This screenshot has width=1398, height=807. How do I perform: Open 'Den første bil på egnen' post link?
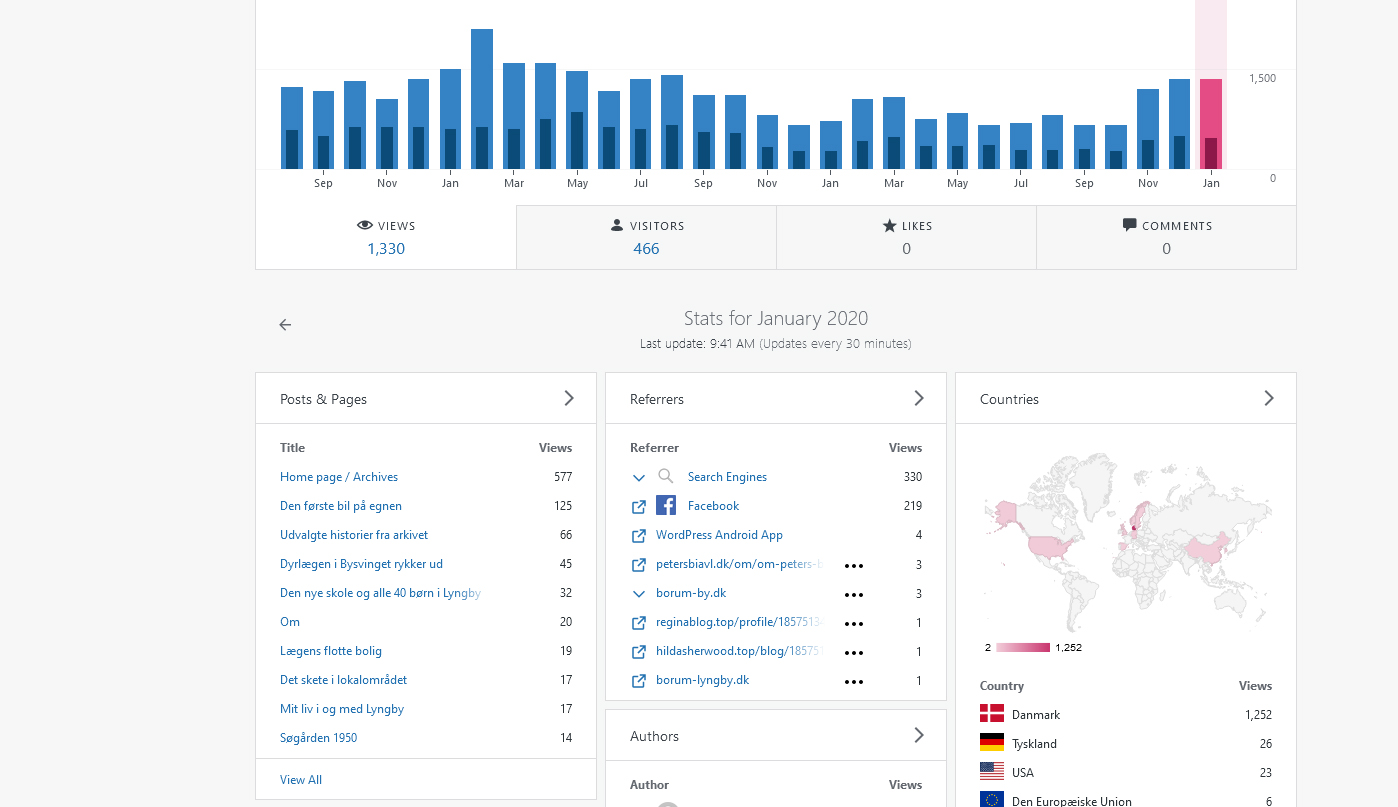(341, 506)
